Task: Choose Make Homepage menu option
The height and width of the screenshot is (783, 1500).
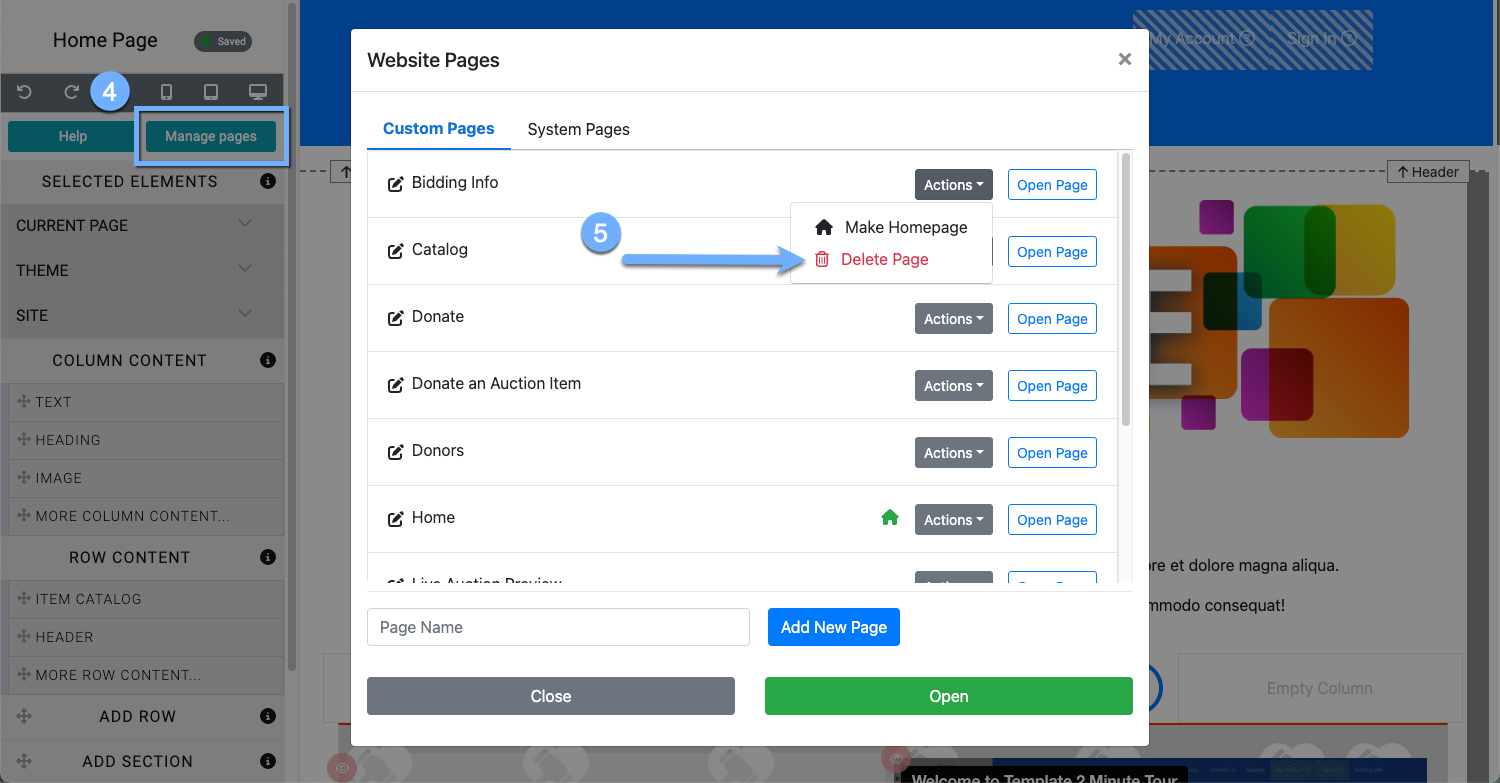Action: tap(905, 228)
